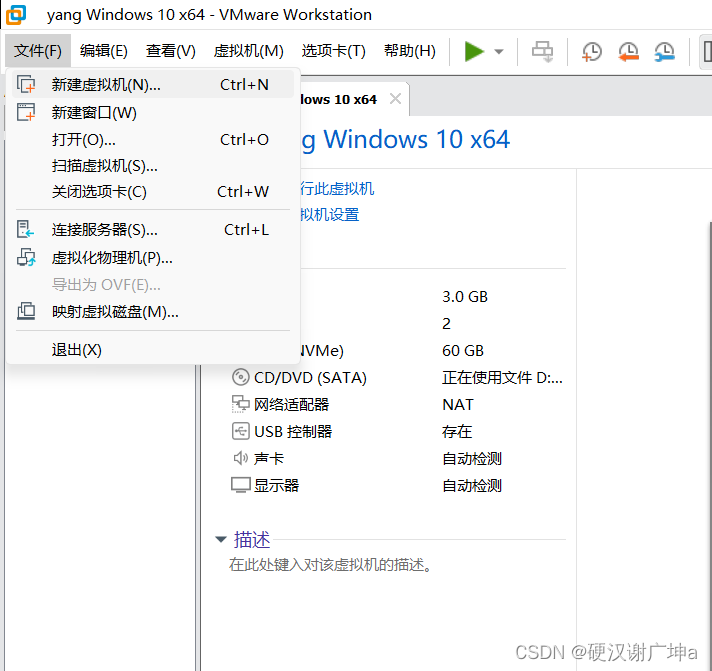Open snapshot manager wrench clock icon
712x671 pixels.
point(664,51)
